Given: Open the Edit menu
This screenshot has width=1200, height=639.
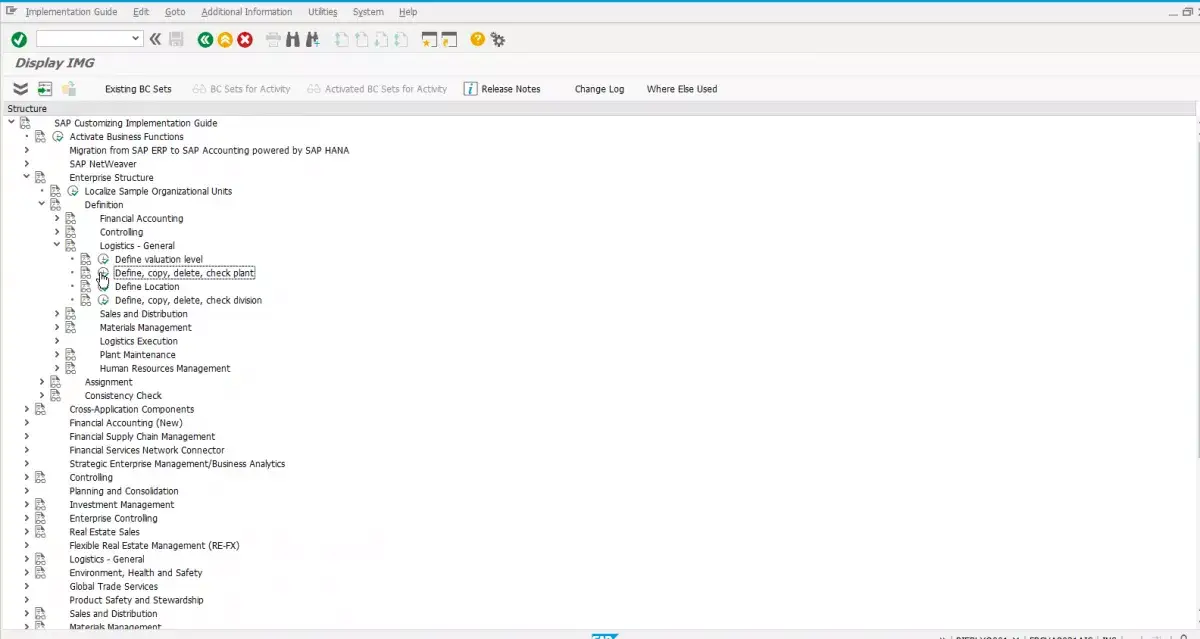Looking at the screenshot, I should (x=141, y=12).
